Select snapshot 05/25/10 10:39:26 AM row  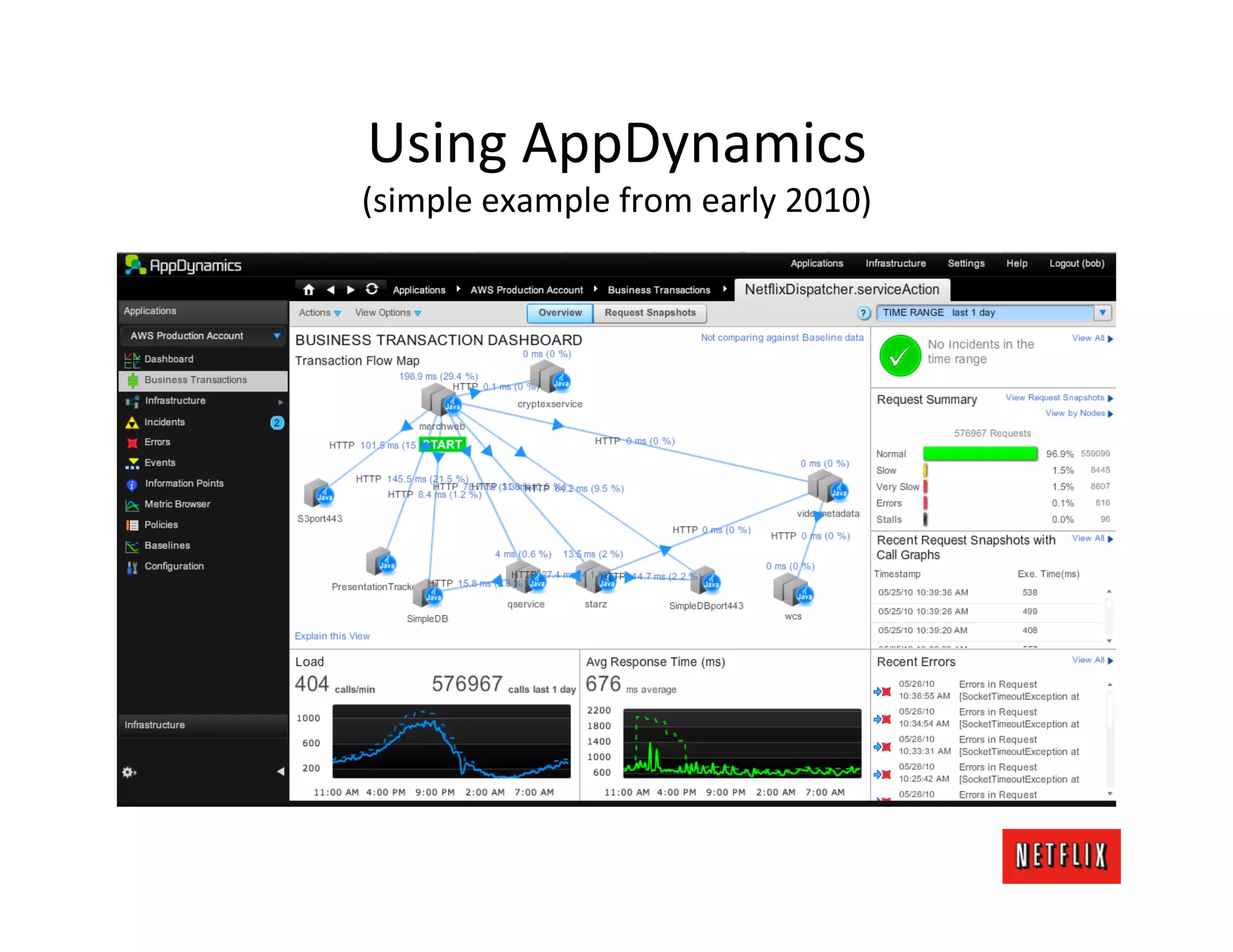[987, 611]
